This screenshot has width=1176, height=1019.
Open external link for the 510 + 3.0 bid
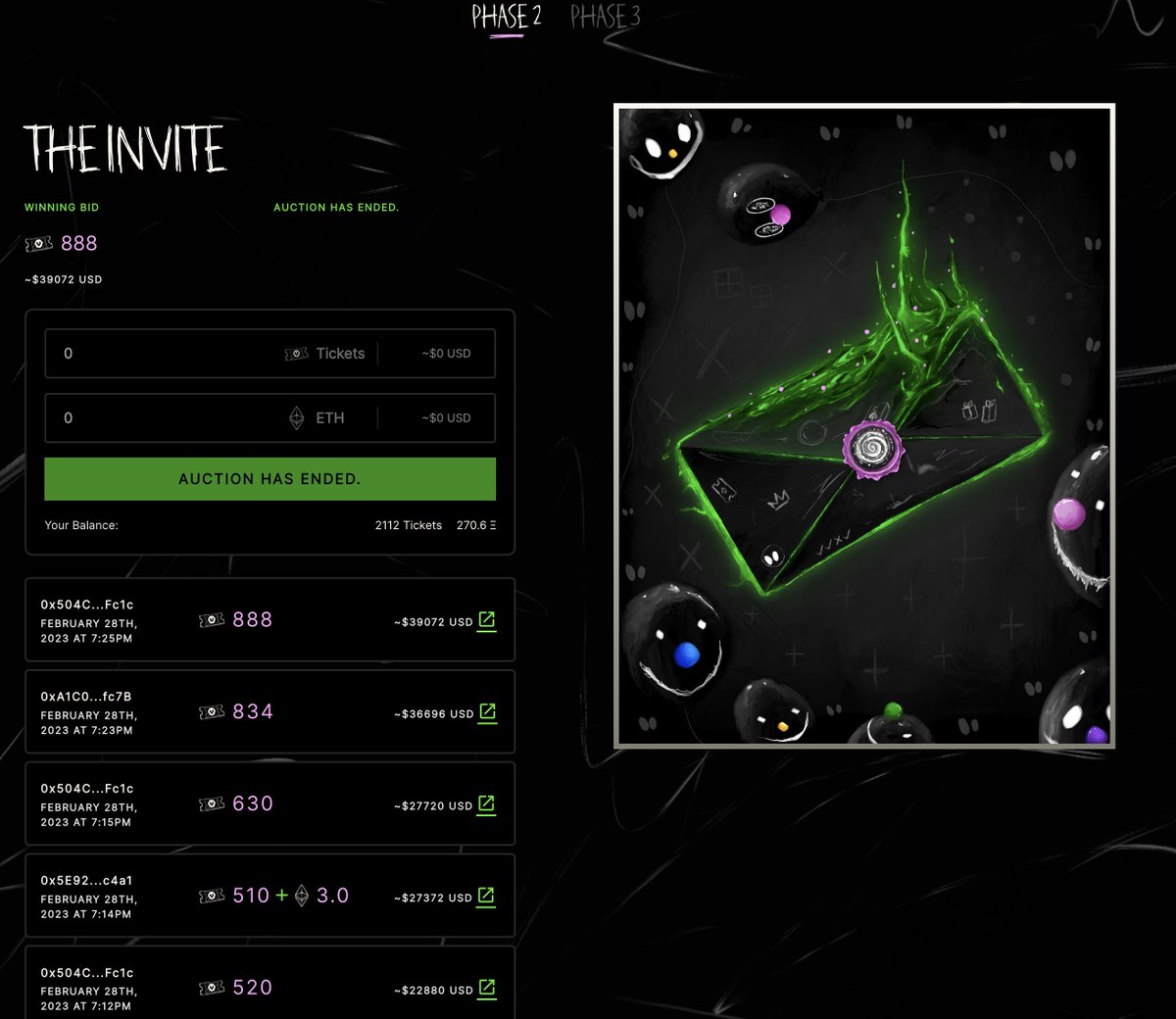(x=487, y=897)
